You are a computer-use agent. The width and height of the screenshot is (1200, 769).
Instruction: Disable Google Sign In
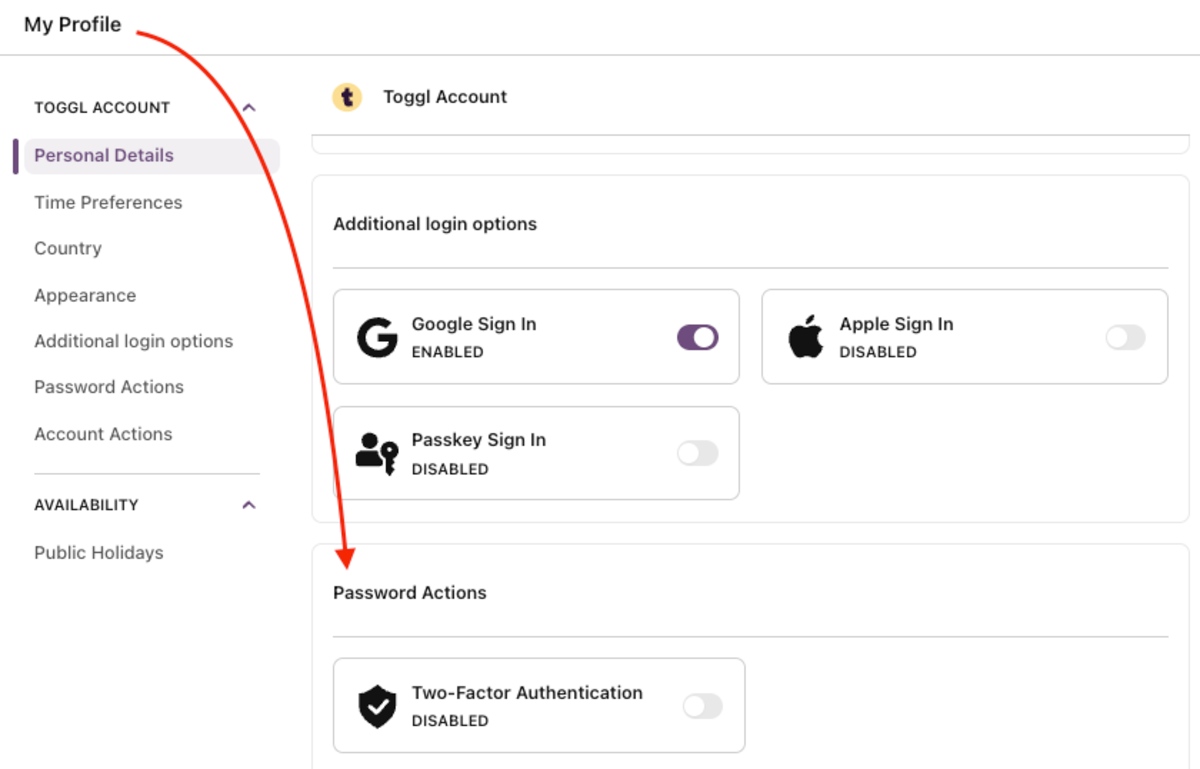coord(696,337)
